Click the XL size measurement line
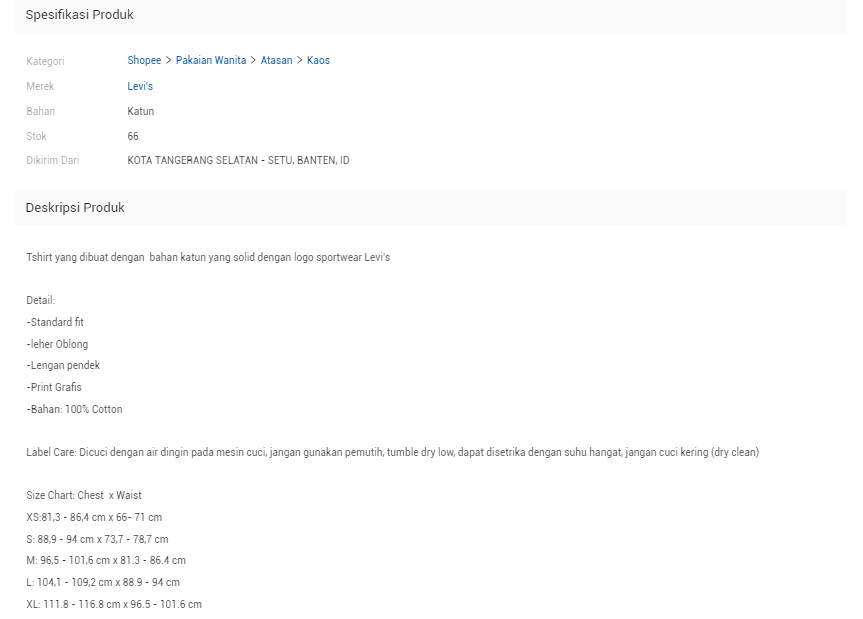This screenshot has width=863, height=619. 114,604
